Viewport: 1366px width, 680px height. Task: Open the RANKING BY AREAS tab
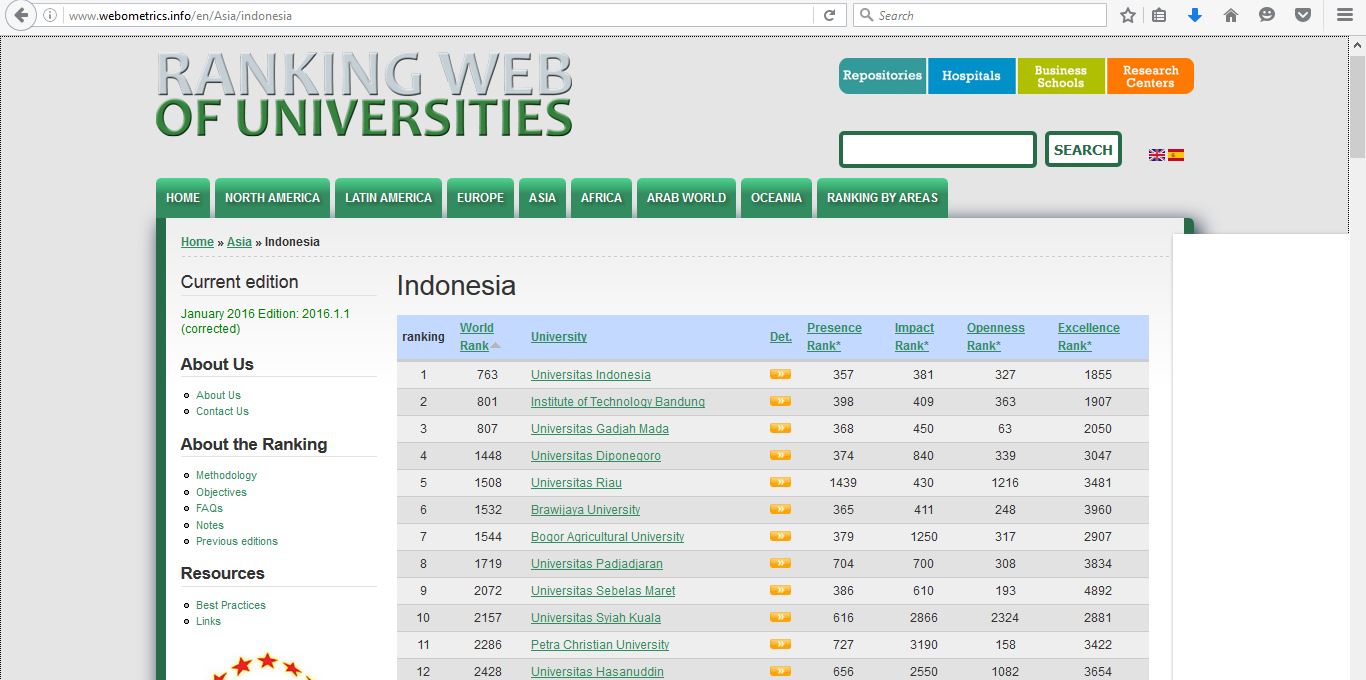(882, 198)
